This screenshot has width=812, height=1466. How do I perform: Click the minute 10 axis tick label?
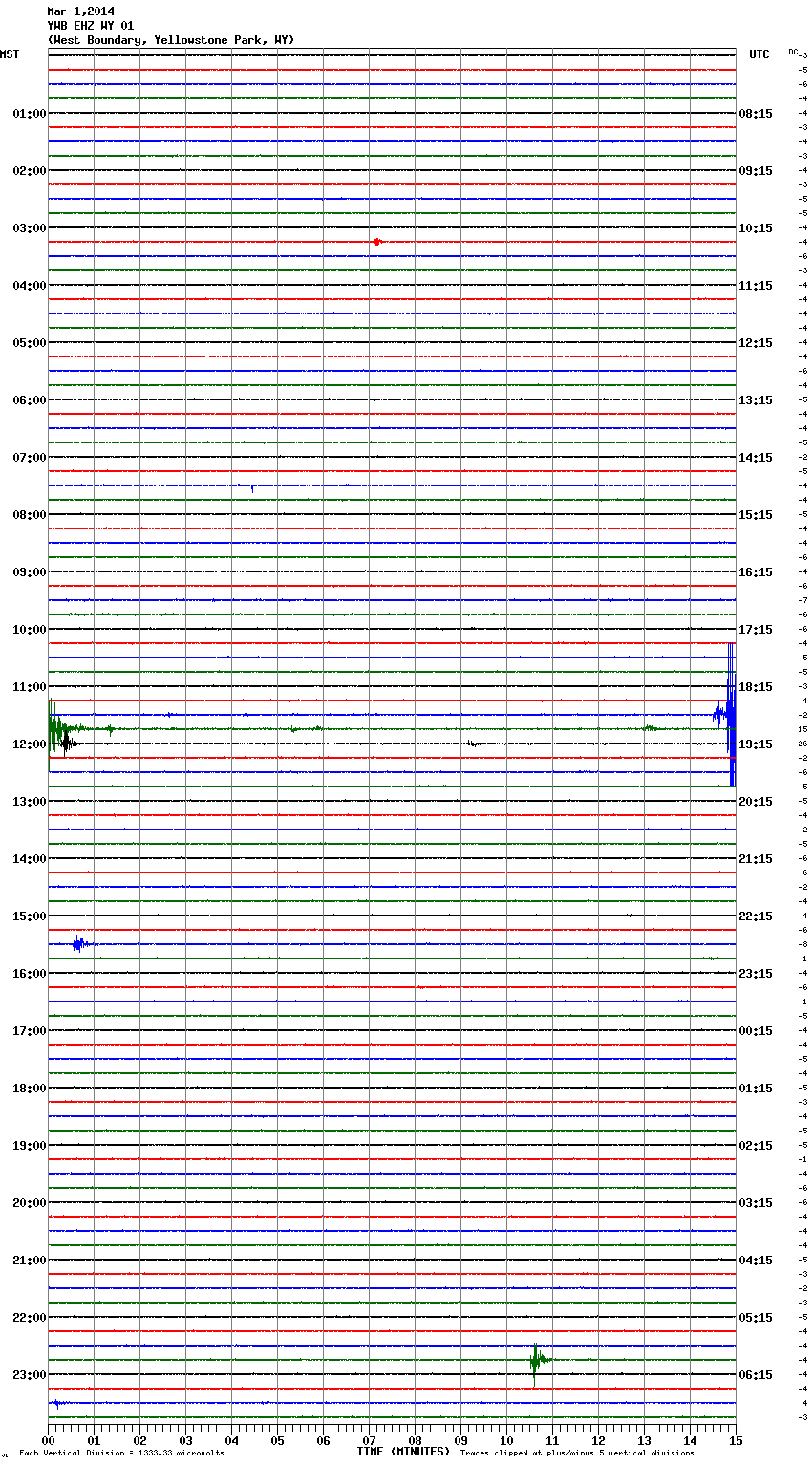[x=507, y=1440]
